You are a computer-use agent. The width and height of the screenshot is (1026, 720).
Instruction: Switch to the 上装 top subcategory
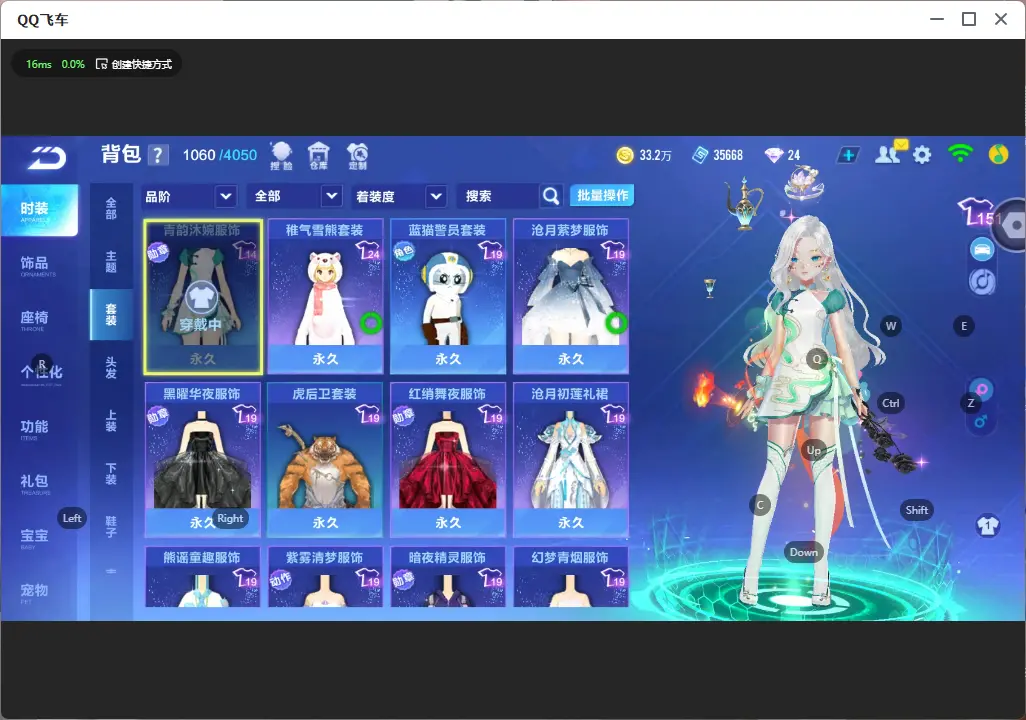pyautogui.click(x=111, y=421)
